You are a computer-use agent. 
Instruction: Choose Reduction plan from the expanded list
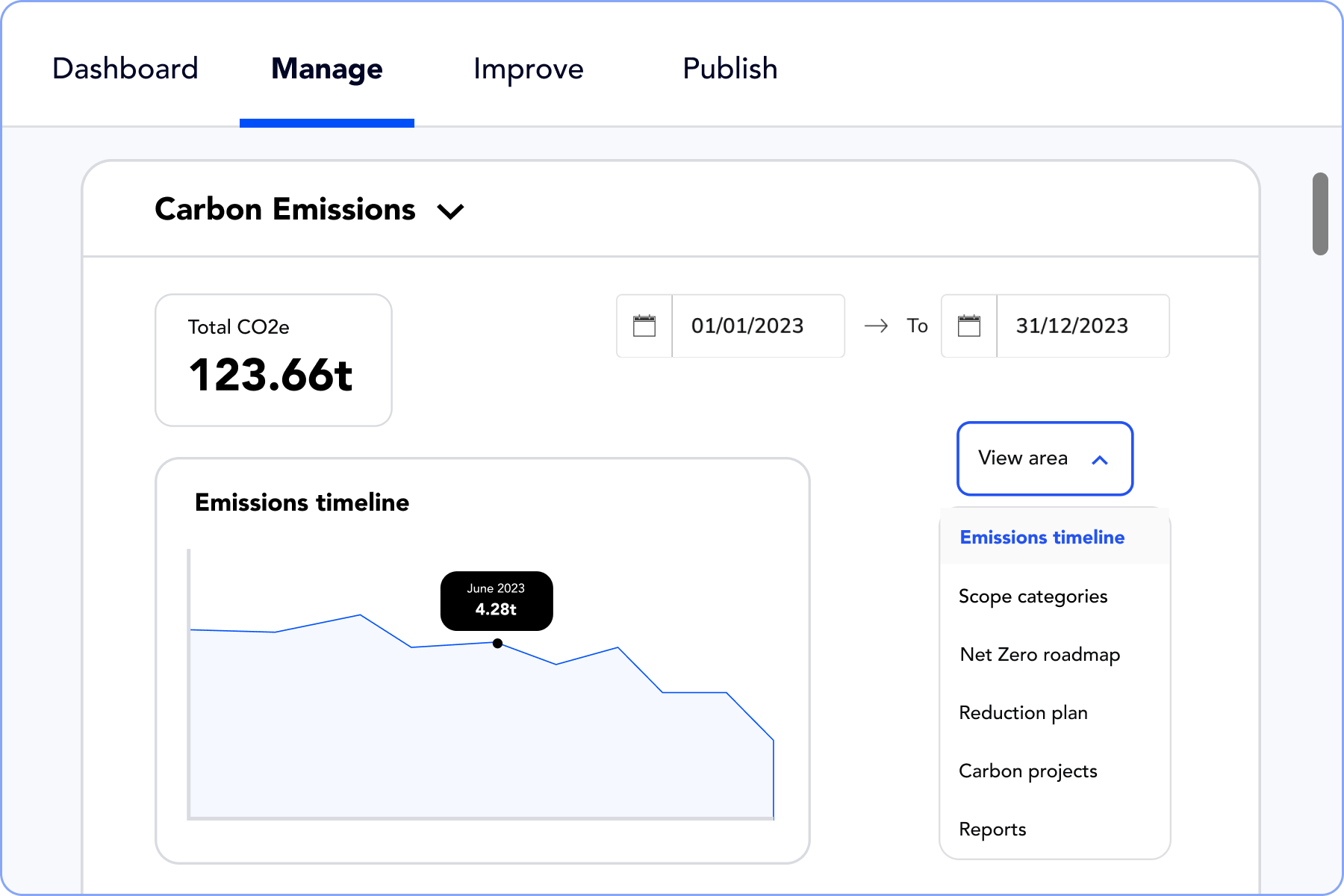tap(1023, 712)
